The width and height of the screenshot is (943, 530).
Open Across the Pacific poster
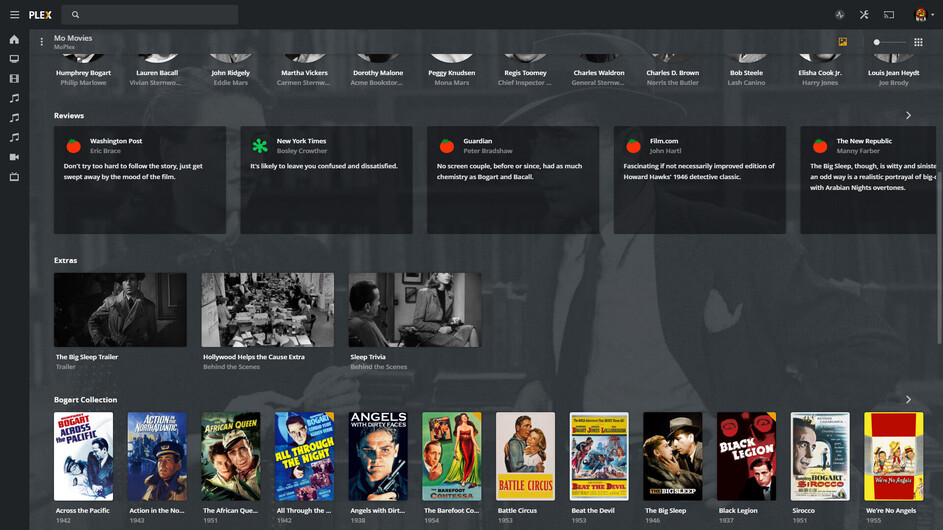click(84, 456)
